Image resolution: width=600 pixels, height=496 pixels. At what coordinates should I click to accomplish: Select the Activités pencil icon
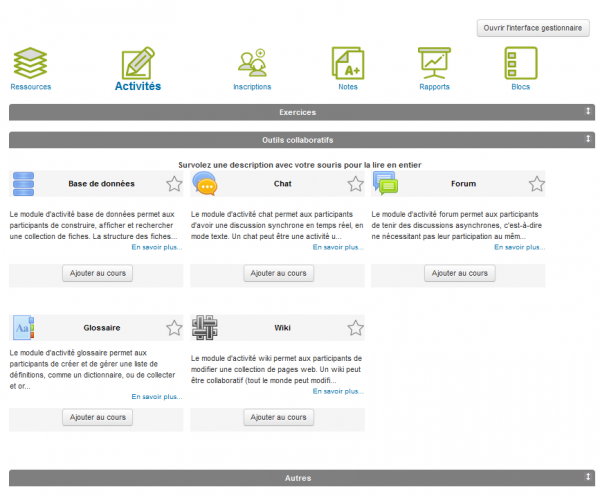click(138, 63)
